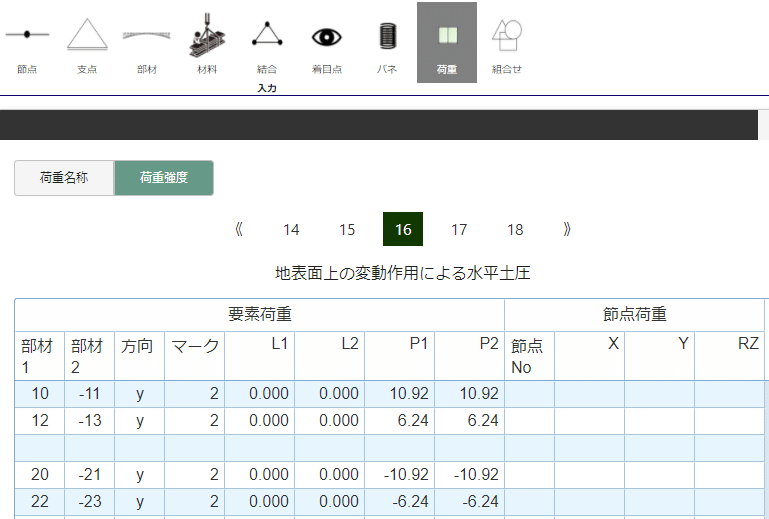This screenshot has height=519, width=769.
Task: Select cell with 部材1 value 20
Action: (x=40, y=475)
